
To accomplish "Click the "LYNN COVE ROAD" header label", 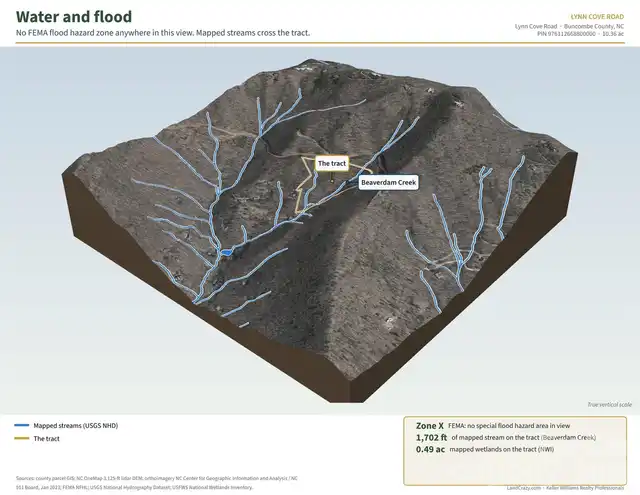I will click(x=597, y=17).
